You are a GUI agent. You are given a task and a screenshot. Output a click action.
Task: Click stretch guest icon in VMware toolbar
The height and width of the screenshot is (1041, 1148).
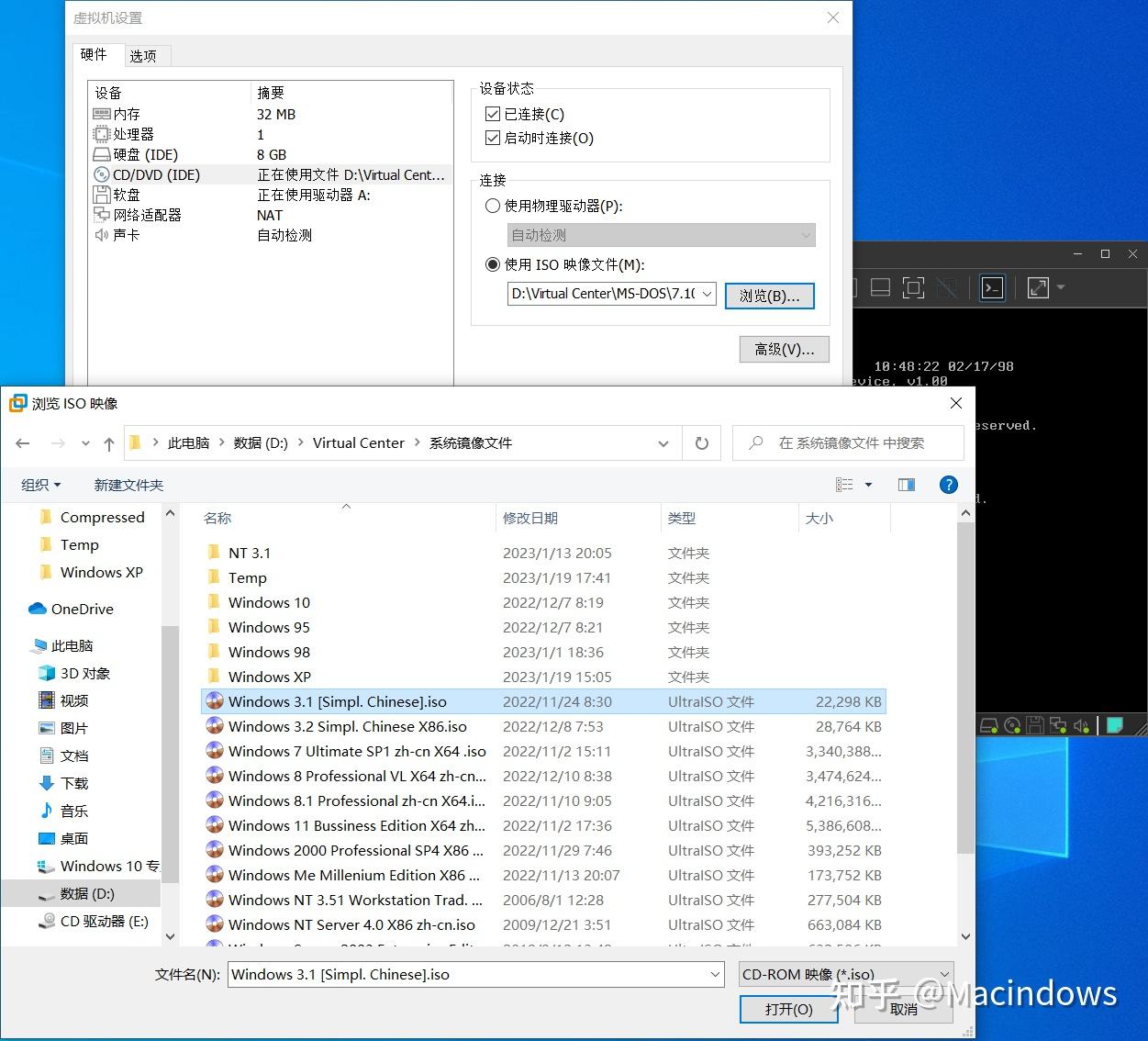pos(1038,287)
